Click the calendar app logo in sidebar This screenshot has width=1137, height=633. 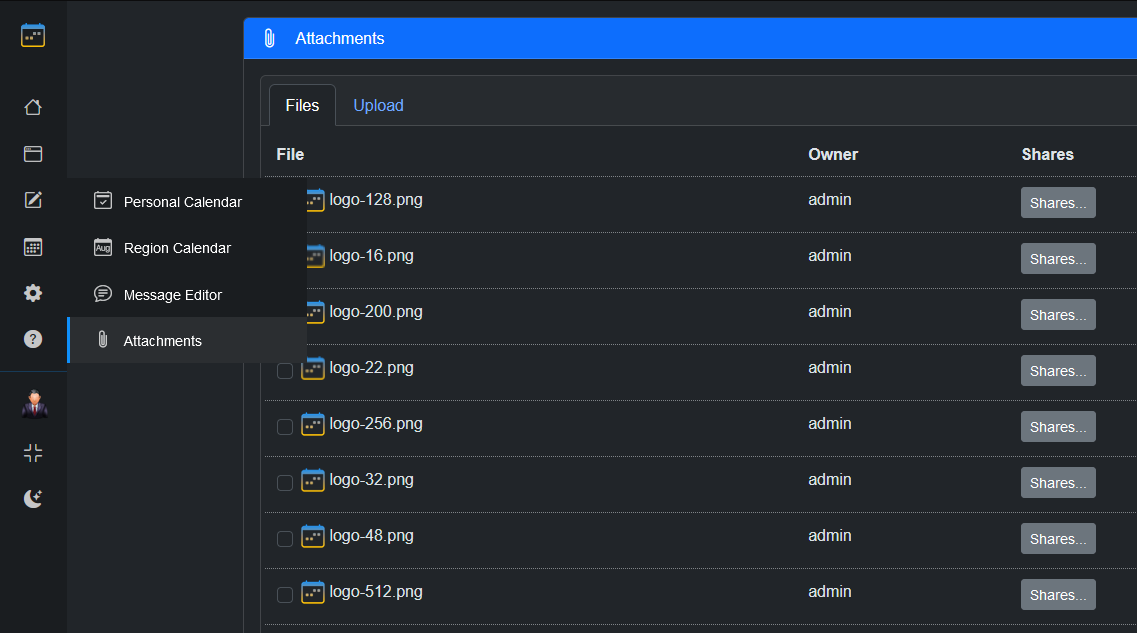click(x=33, y=36)
